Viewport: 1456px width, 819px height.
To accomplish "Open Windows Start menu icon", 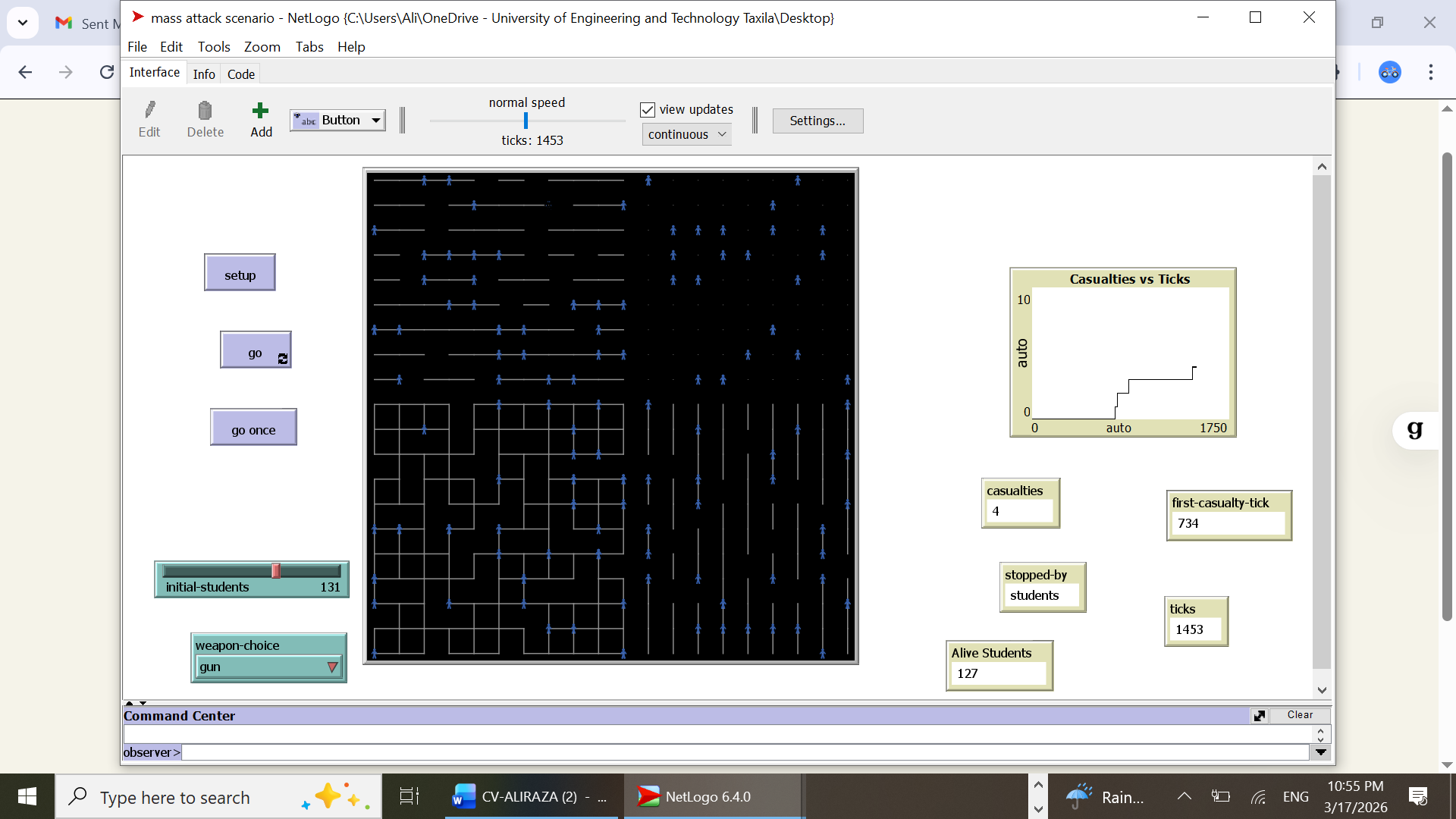I will (27, 796).
